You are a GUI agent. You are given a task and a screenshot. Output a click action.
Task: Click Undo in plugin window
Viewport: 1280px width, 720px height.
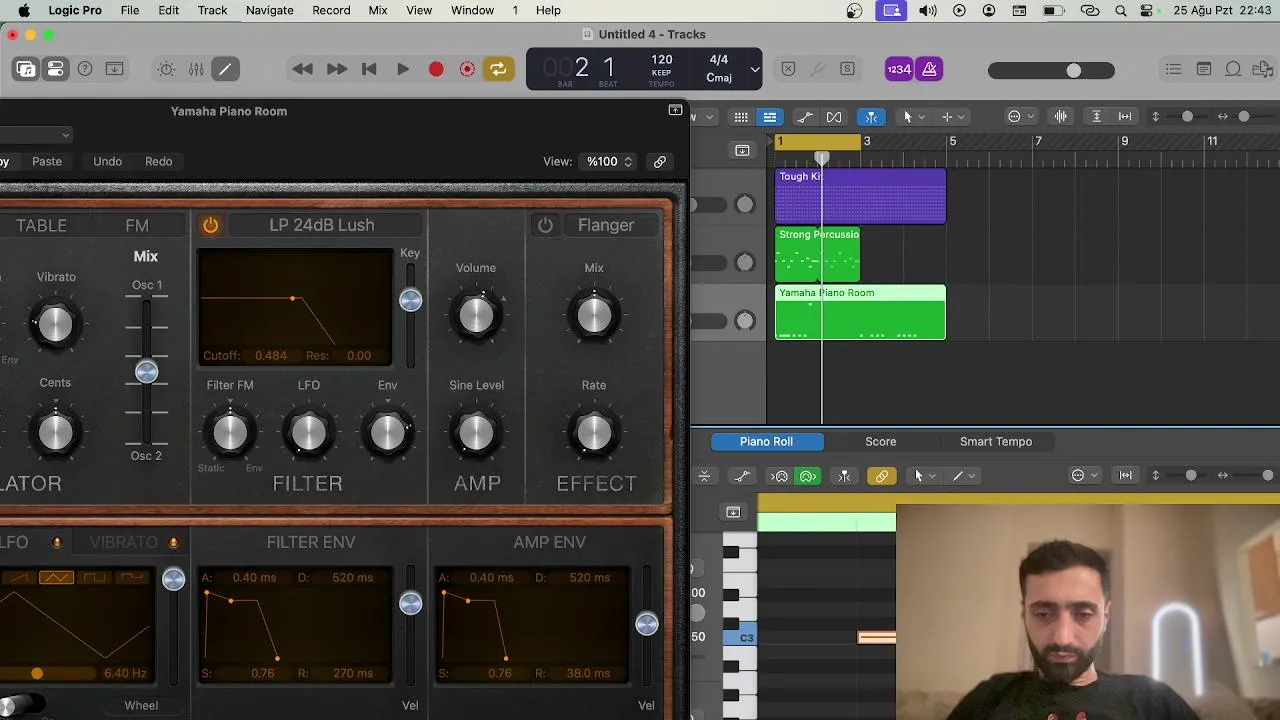point(107,161)
